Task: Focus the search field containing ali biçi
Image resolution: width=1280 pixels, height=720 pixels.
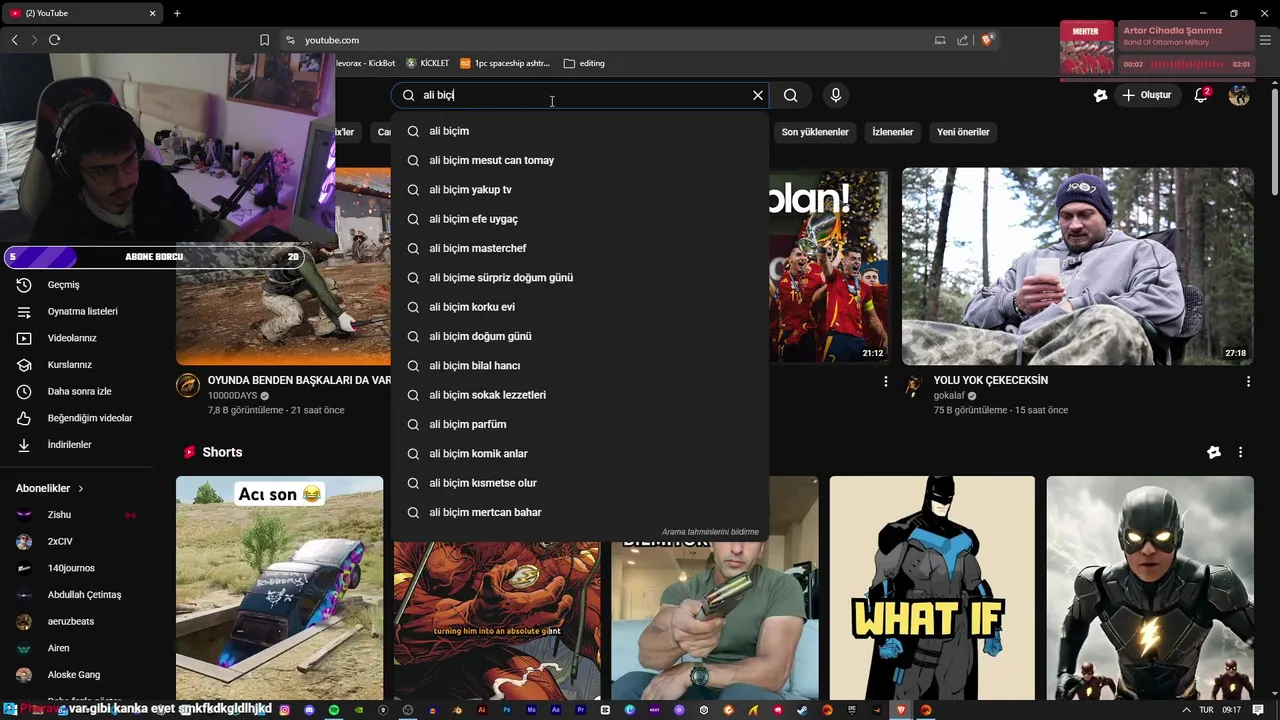Action: coord(580,95)
